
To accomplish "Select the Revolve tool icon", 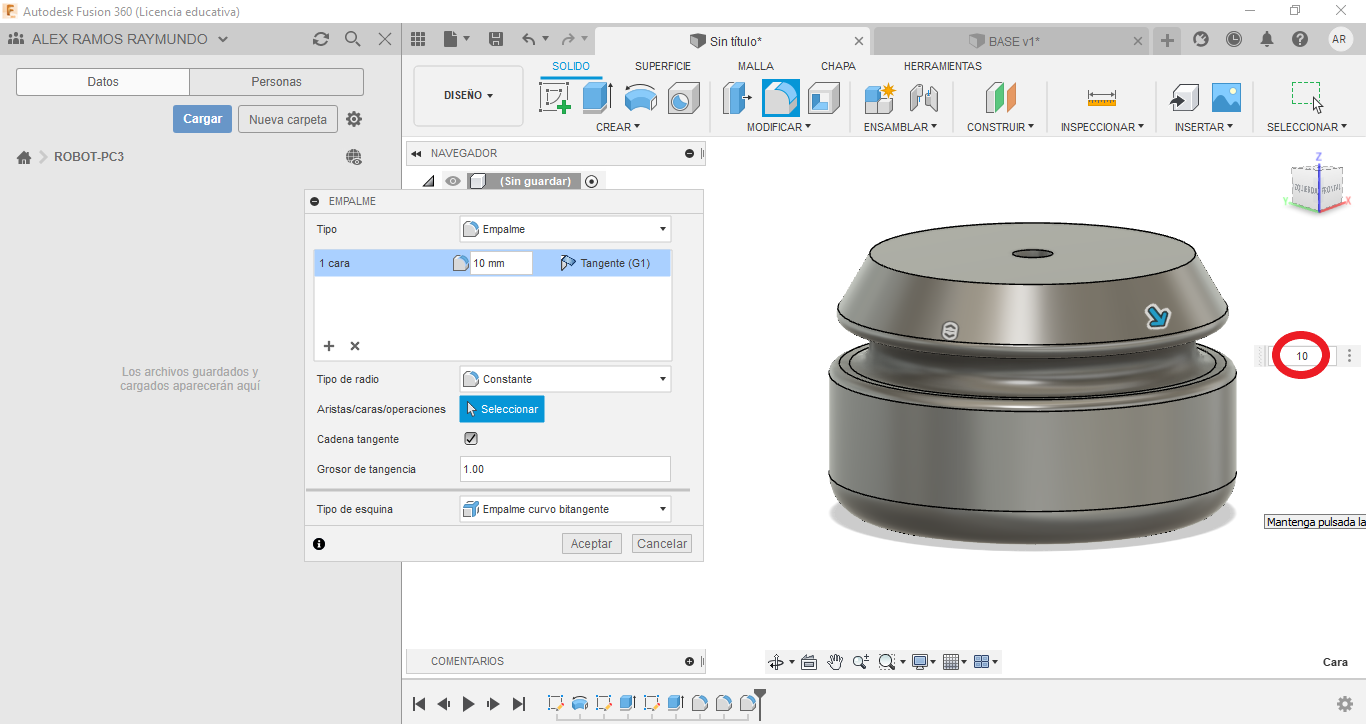I will [640, 98].
